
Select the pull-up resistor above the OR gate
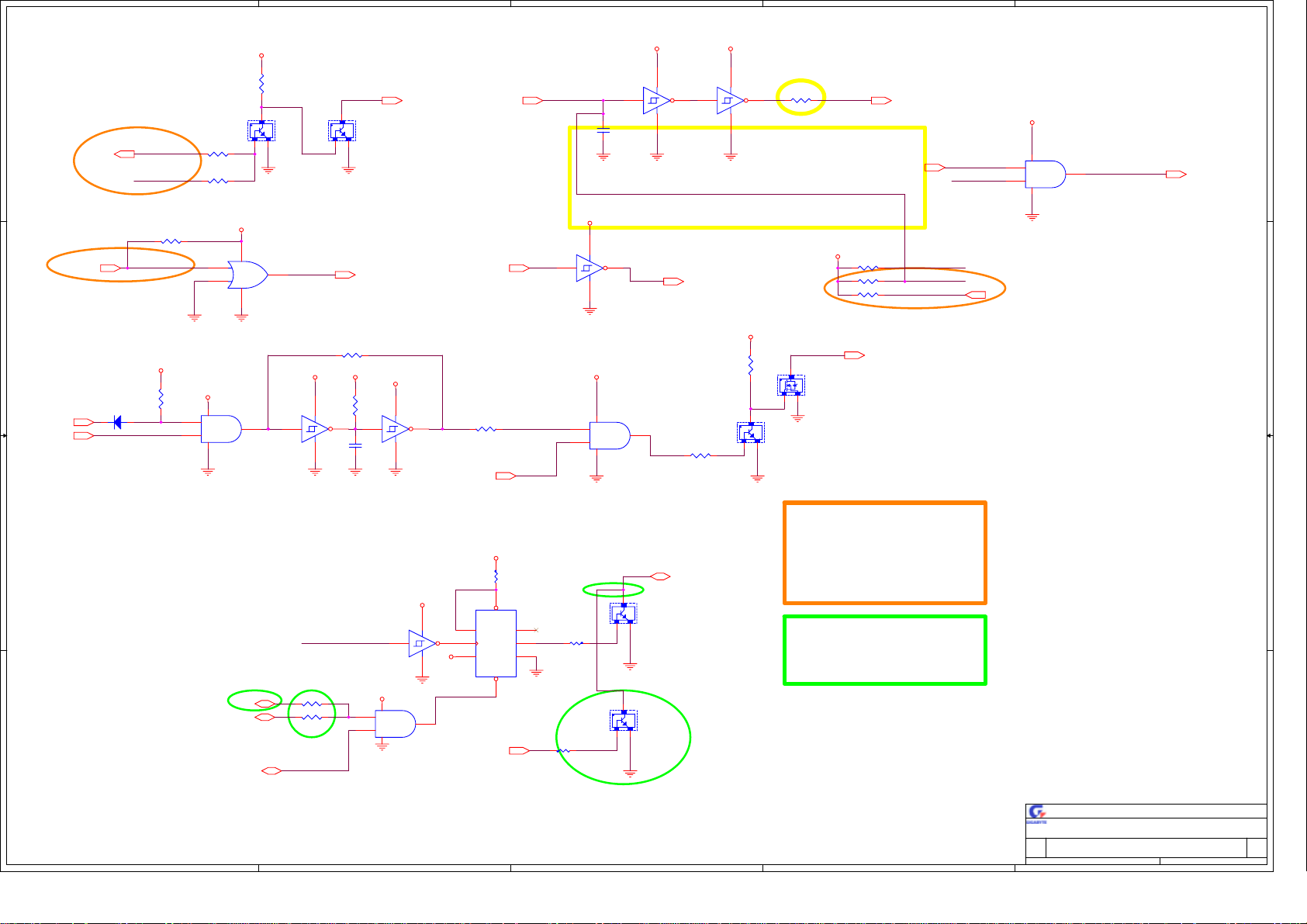171,241
